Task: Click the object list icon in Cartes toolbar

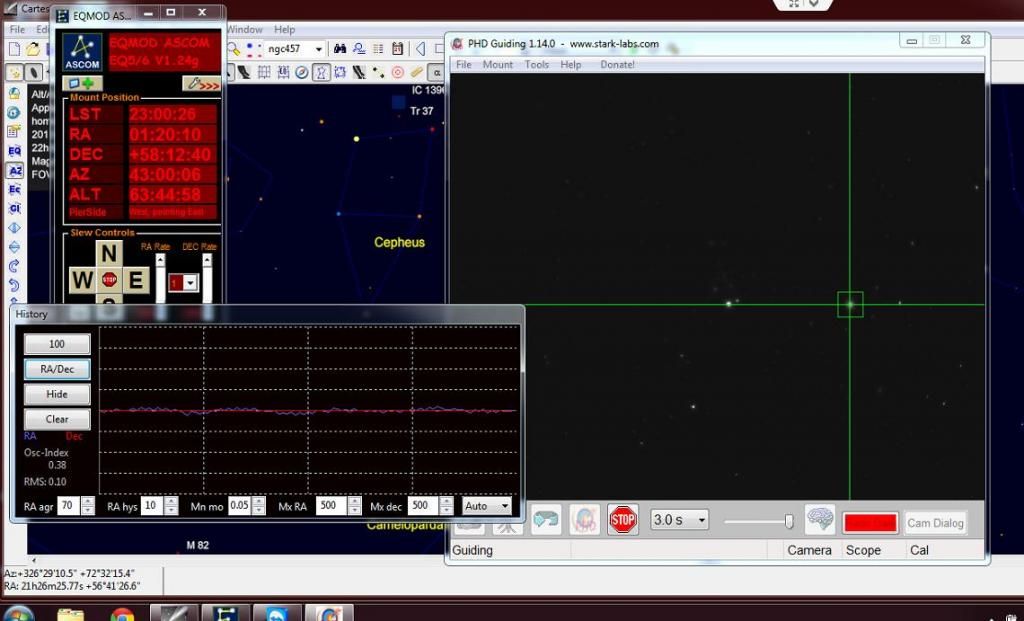Action: (378, 49)
